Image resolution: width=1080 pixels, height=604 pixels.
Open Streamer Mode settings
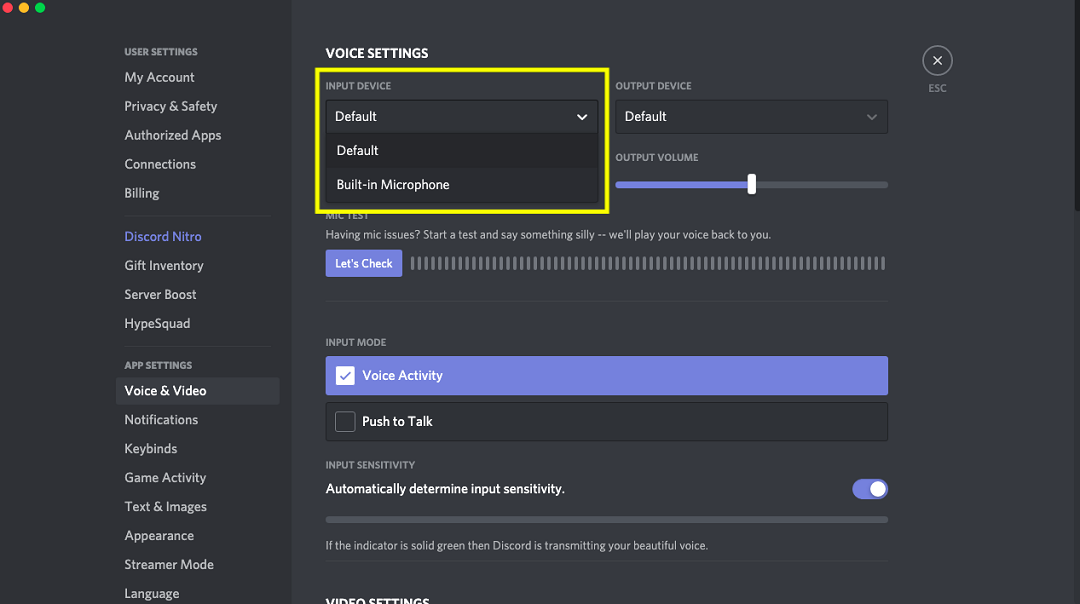pyautogui.click(x=169, y=565)
